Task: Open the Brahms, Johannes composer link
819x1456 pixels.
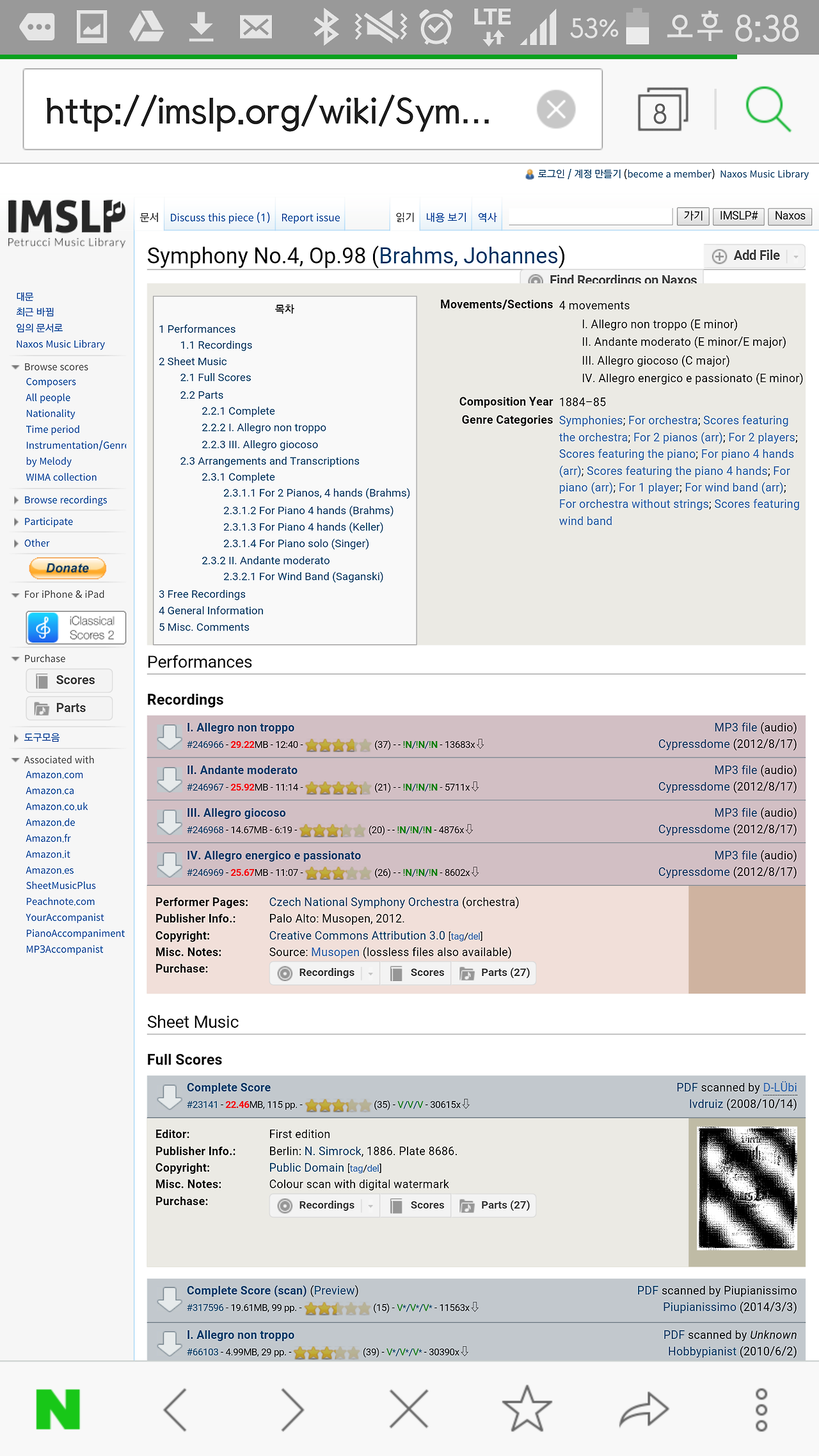Action: [x=469, y=256]
